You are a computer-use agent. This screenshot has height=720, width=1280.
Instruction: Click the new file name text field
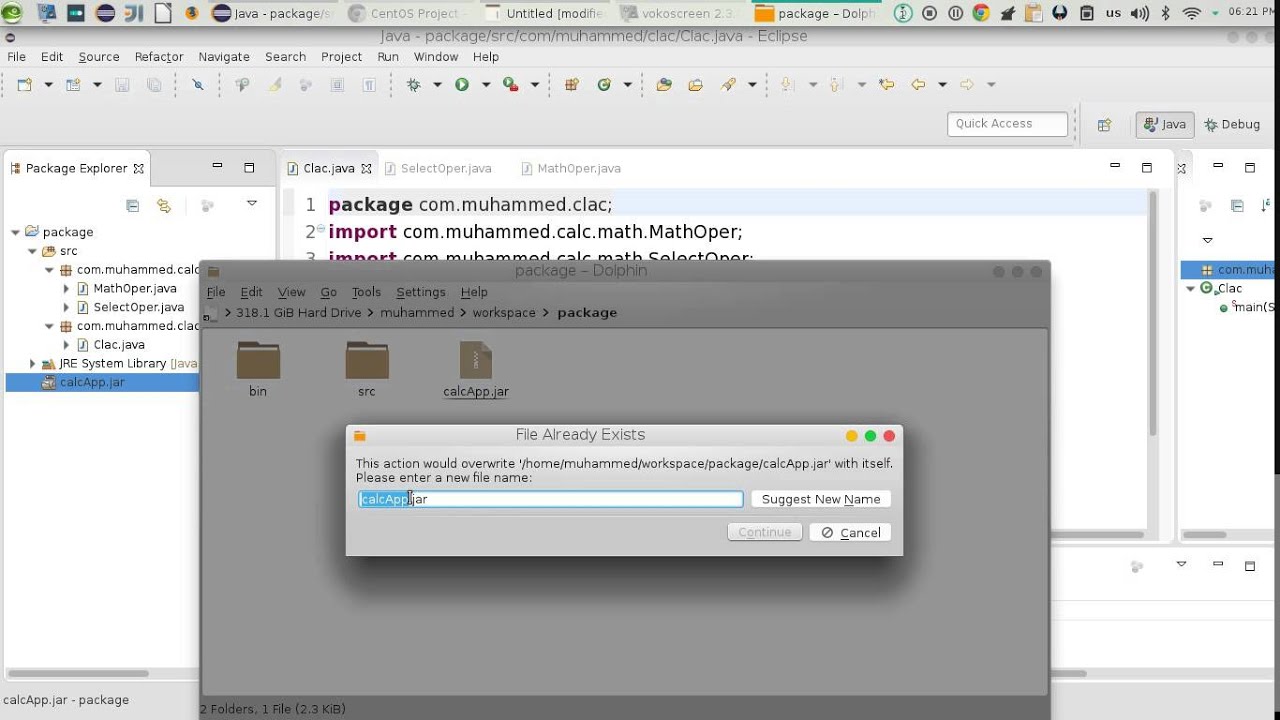click(x=550, y=499)
